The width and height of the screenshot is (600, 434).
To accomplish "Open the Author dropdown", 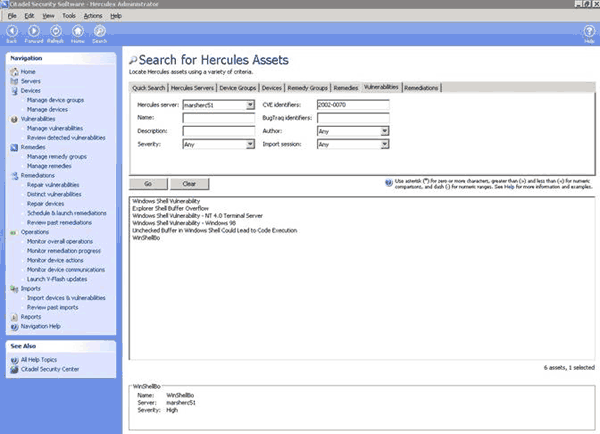I will 384,131.
